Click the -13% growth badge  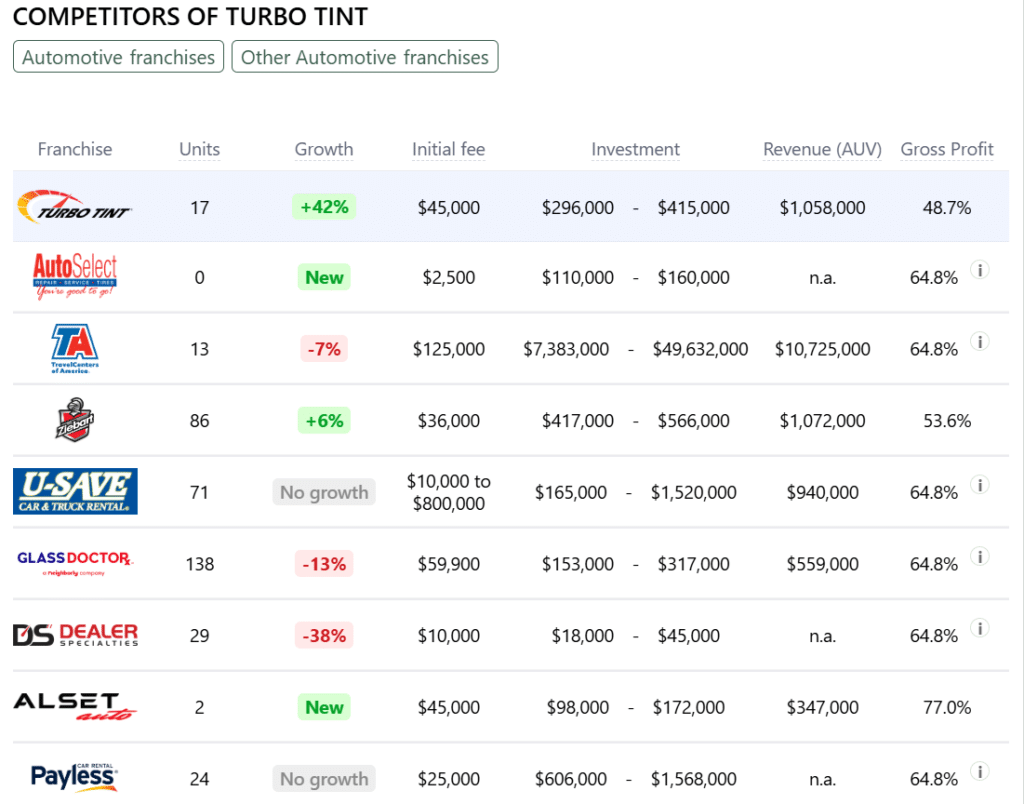pyautogui.click(x=324, y=564)
